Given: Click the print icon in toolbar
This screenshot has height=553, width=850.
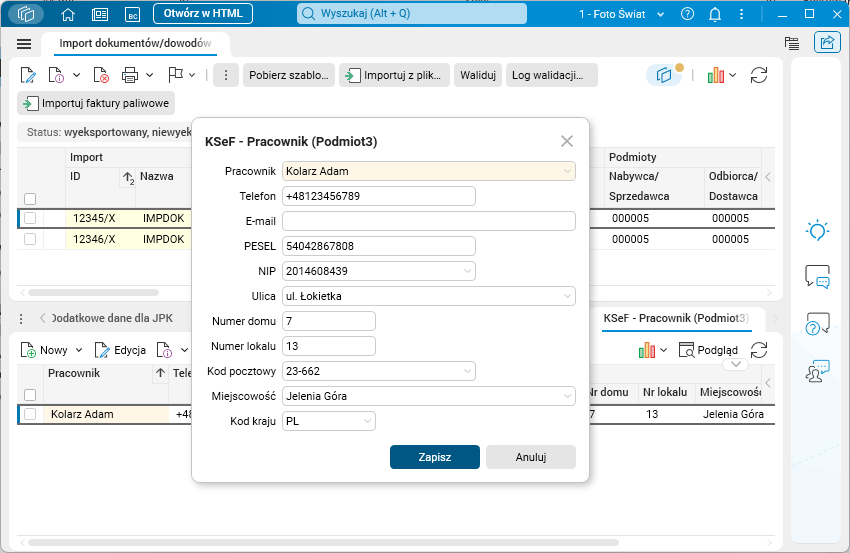Looking at the screenshot, I should tap(130, 75).
